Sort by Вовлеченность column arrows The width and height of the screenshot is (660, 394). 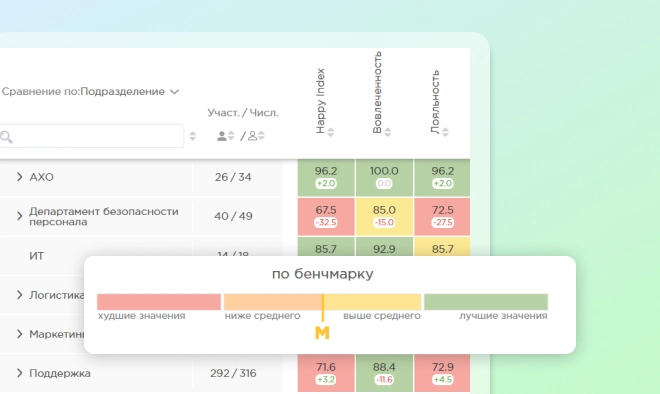[x=388, y=132]
